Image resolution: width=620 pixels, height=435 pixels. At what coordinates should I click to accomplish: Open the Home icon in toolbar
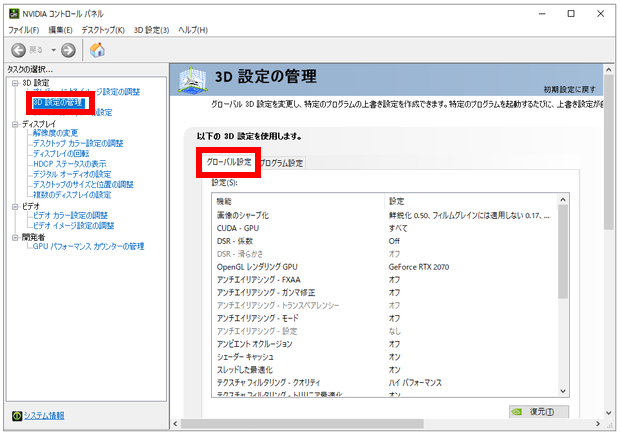tap(97, 50)
